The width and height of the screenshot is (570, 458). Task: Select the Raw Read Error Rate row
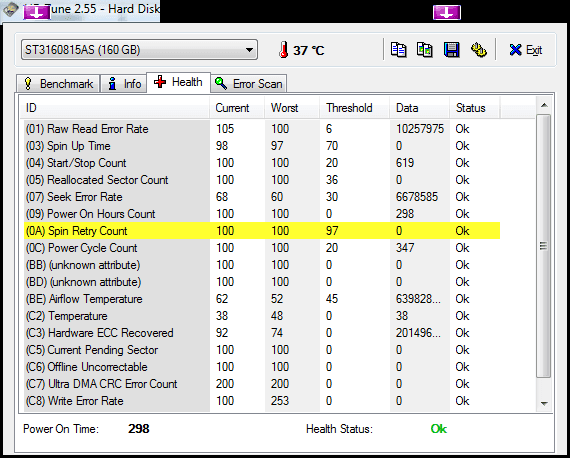(262, 129)
